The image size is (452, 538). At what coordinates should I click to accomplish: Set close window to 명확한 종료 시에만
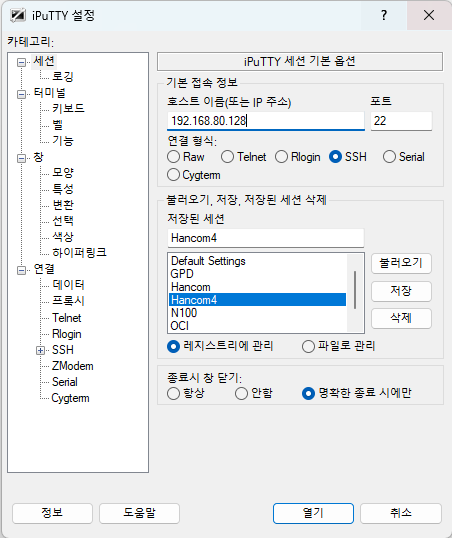357,393
